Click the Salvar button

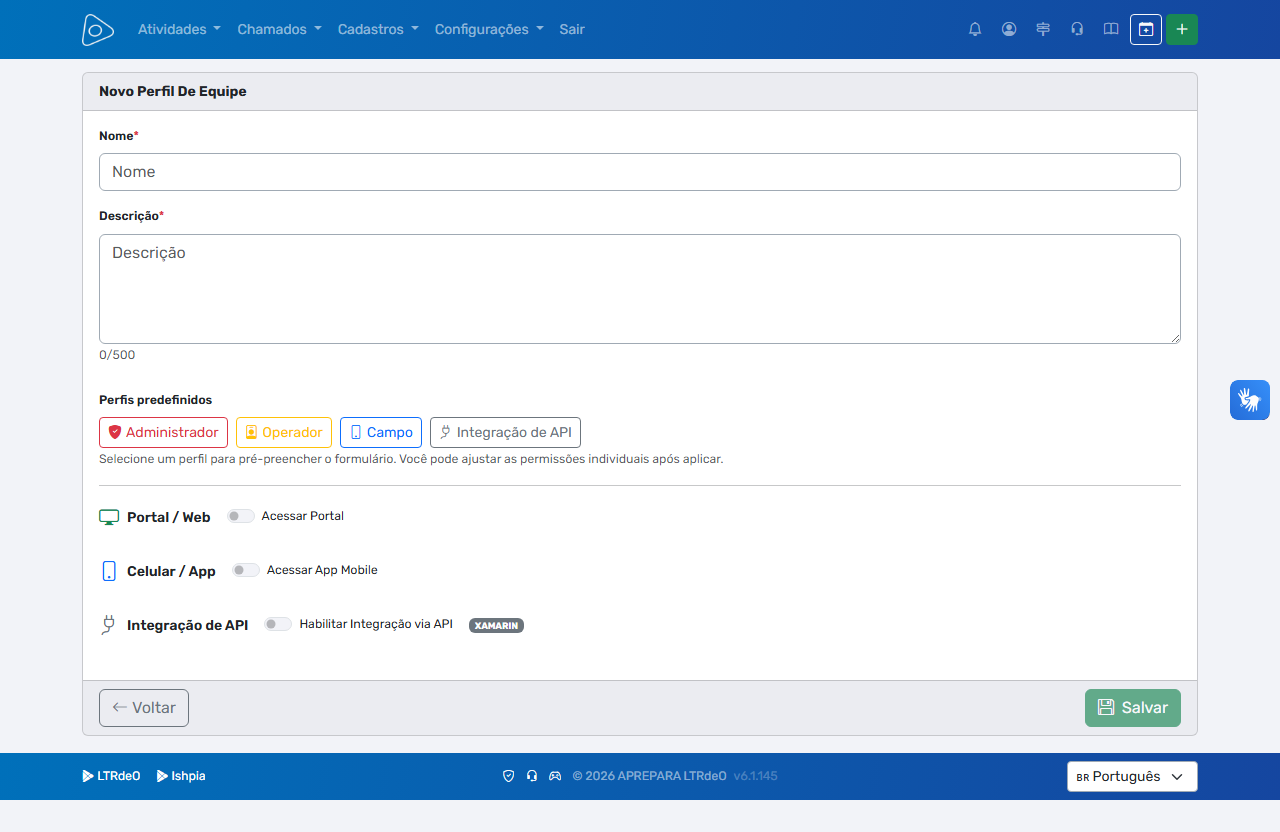(1133, 708)
